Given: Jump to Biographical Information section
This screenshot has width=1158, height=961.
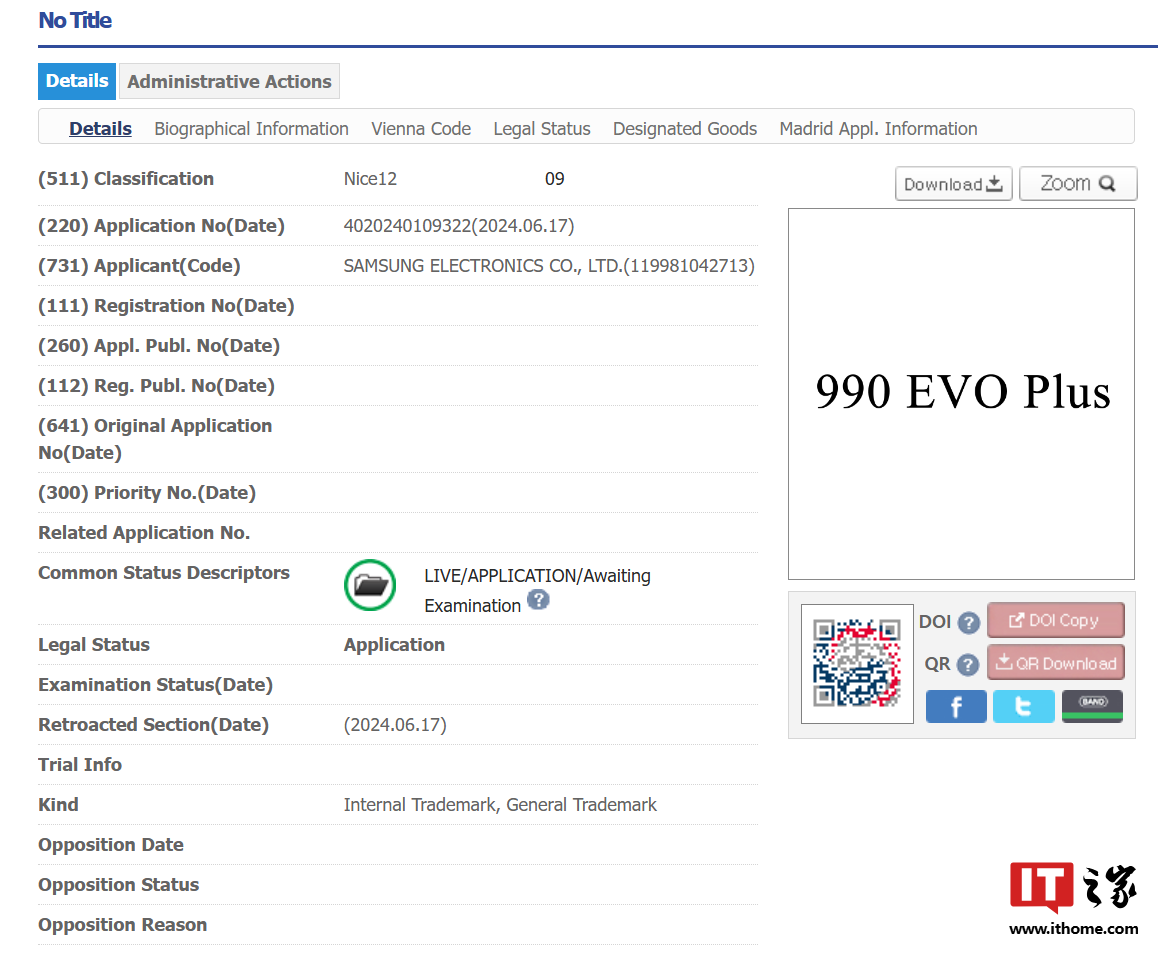Looking at the screenshot, I should point(251,129).
